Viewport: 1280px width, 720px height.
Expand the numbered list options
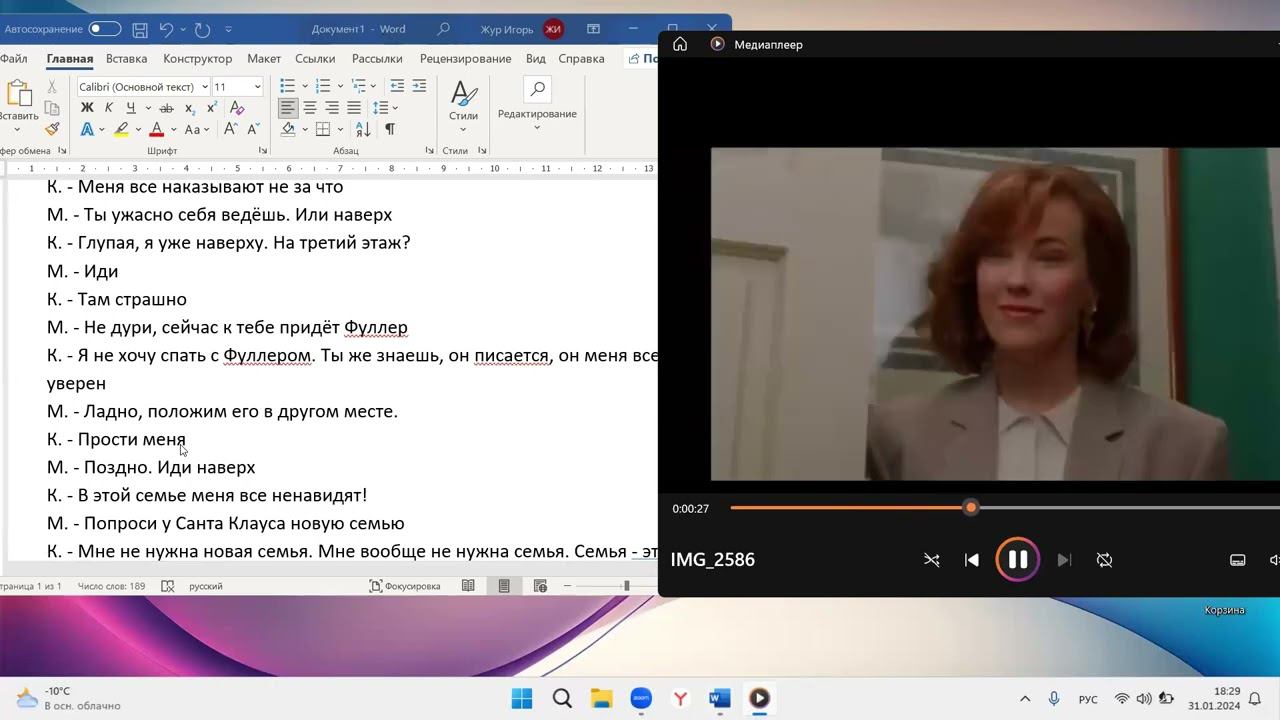(x=340, y=86)
